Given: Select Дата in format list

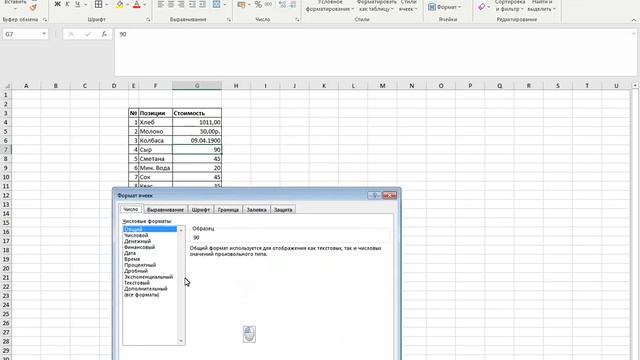Looking at the screenshot, I should (130, 253).
